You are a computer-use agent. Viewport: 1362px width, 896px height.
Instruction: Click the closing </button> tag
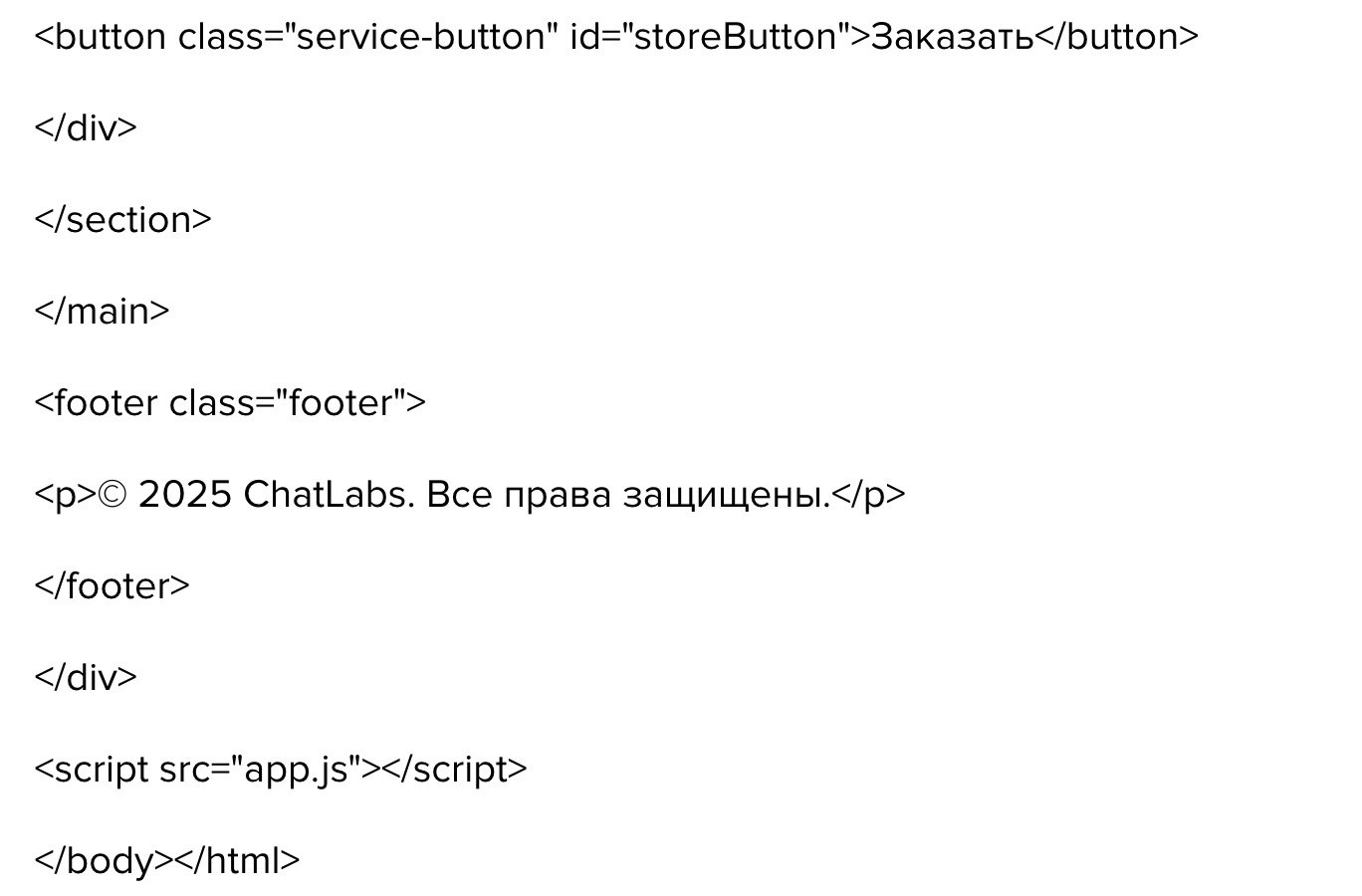(1117, 37)
